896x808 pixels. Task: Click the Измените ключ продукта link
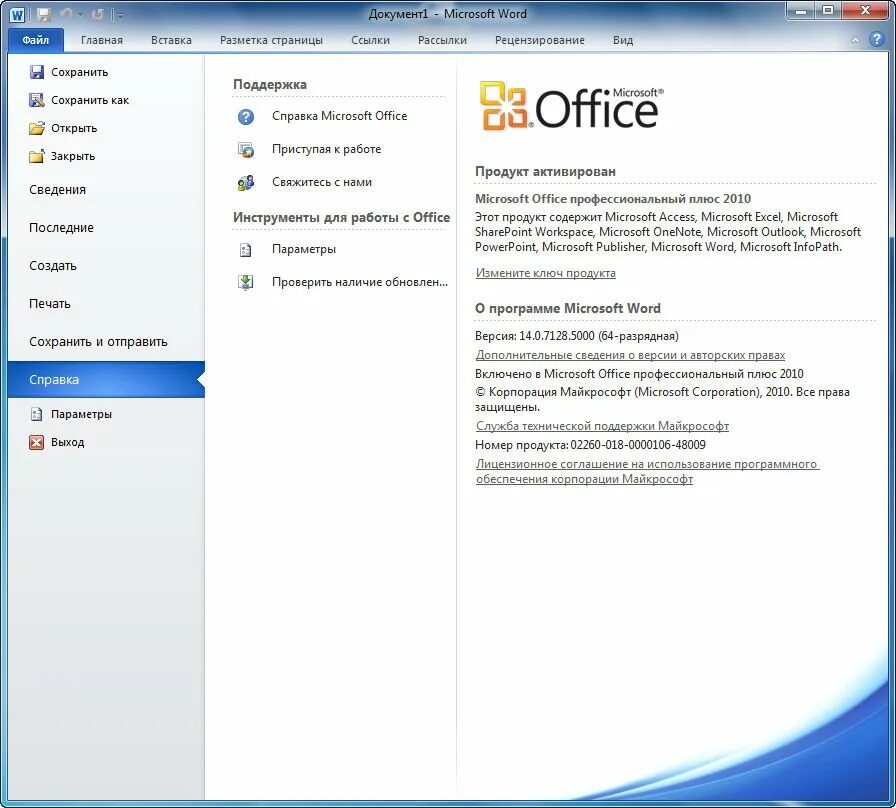tap(546, 273)
